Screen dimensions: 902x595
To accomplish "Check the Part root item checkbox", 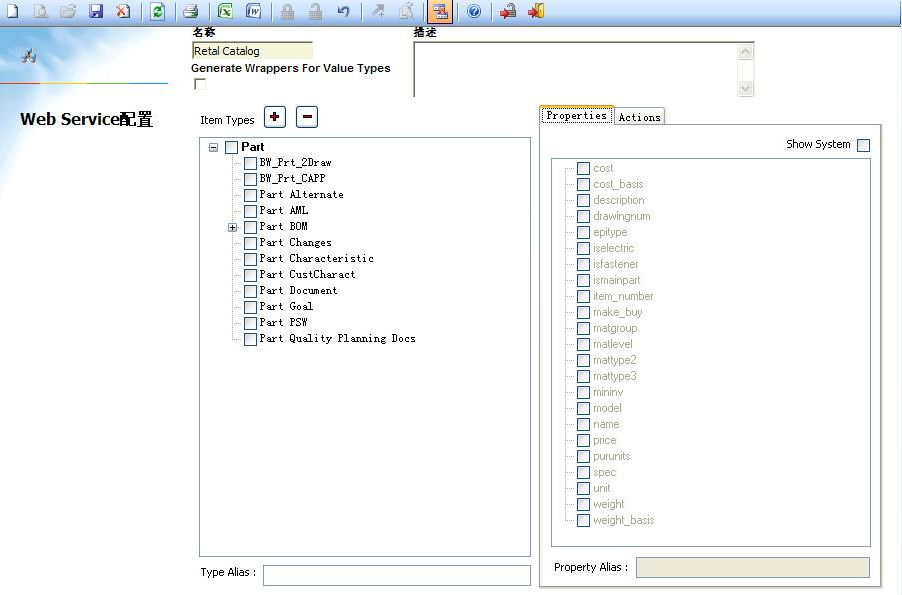I will tap(231, 147).
